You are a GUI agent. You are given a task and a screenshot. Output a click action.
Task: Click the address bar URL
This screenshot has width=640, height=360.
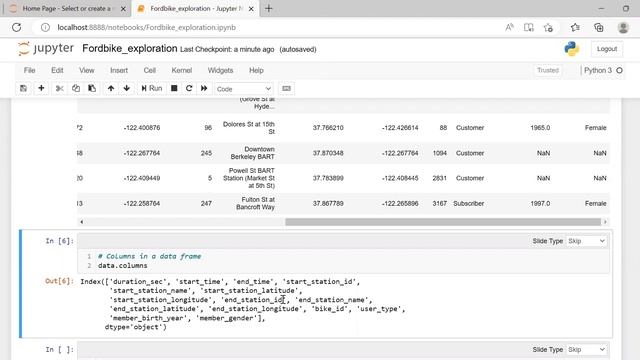click(x=147, y=27)
